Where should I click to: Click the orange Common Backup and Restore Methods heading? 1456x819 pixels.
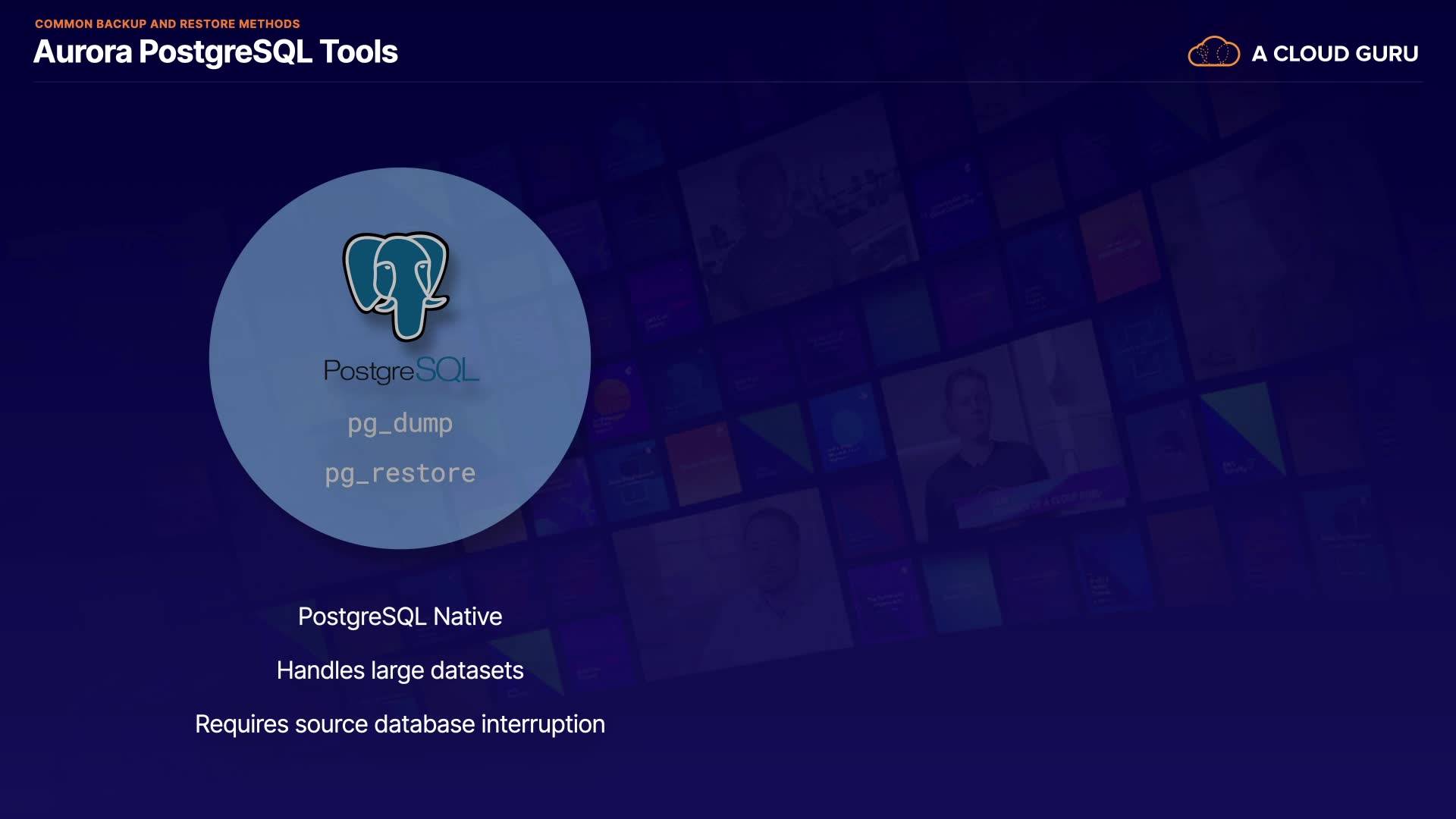coord(167,24)
